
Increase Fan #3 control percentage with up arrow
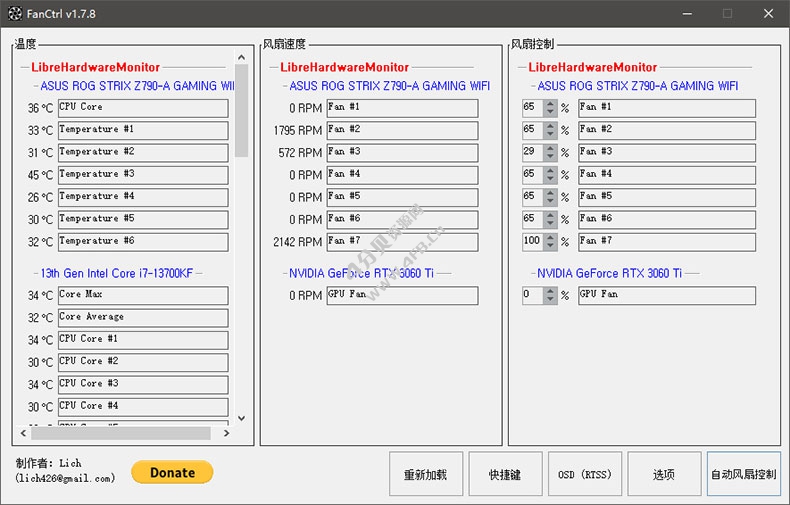(550, 148)
